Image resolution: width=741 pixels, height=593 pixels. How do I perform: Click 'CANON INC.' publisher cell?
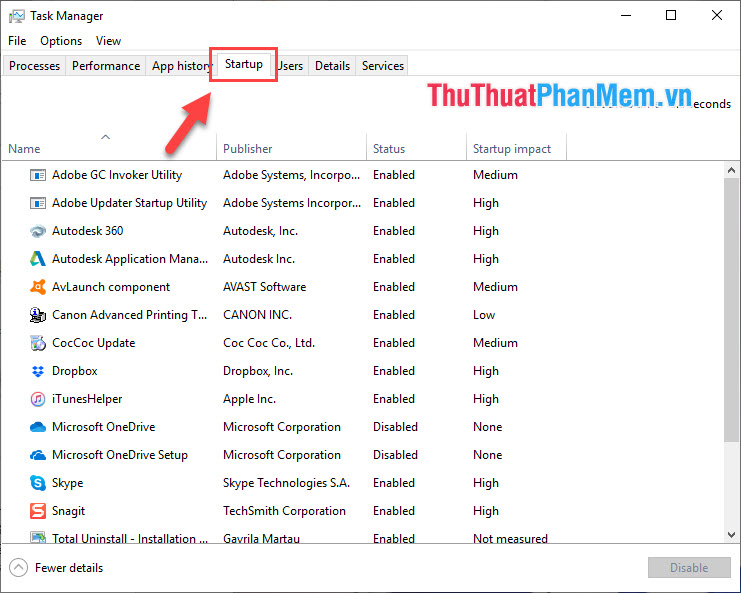click(258, 315)
